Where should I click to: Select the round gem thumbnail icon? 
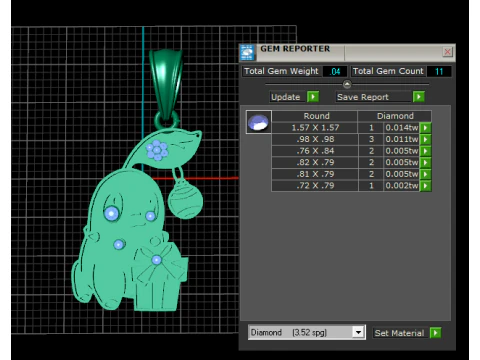click(x=259, y=122)
